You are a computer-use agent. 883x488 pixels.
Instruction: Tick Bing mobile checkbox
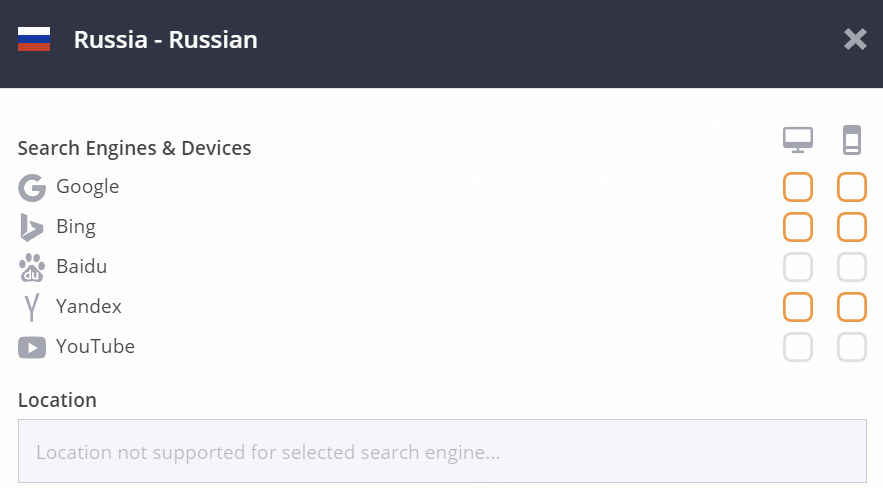851,227
